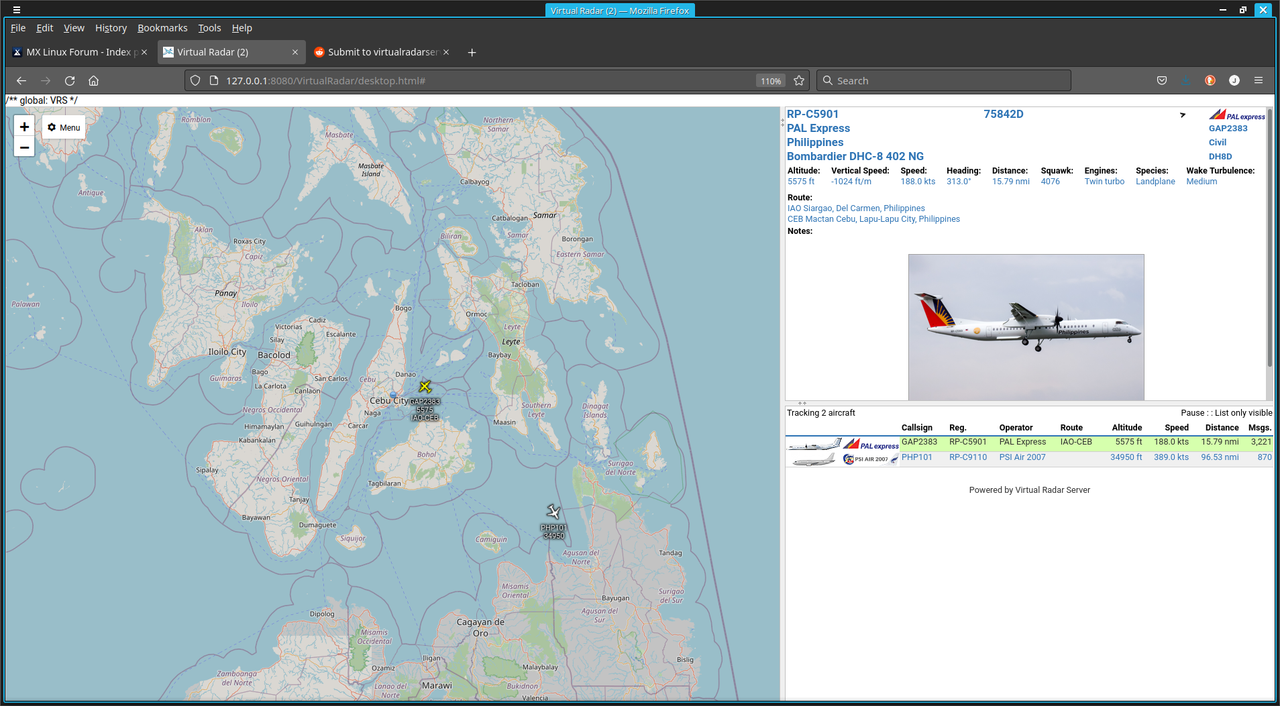Click RP-C9110 registration in list
Screen dimensions: 1280x706
click(968, 457)
